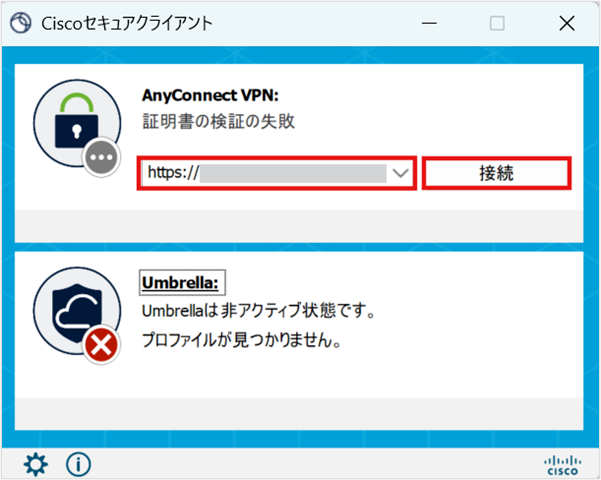Click the Umbrella cloud shield icon
Viewport: 601px width, 480px height.
pos(77,311)
